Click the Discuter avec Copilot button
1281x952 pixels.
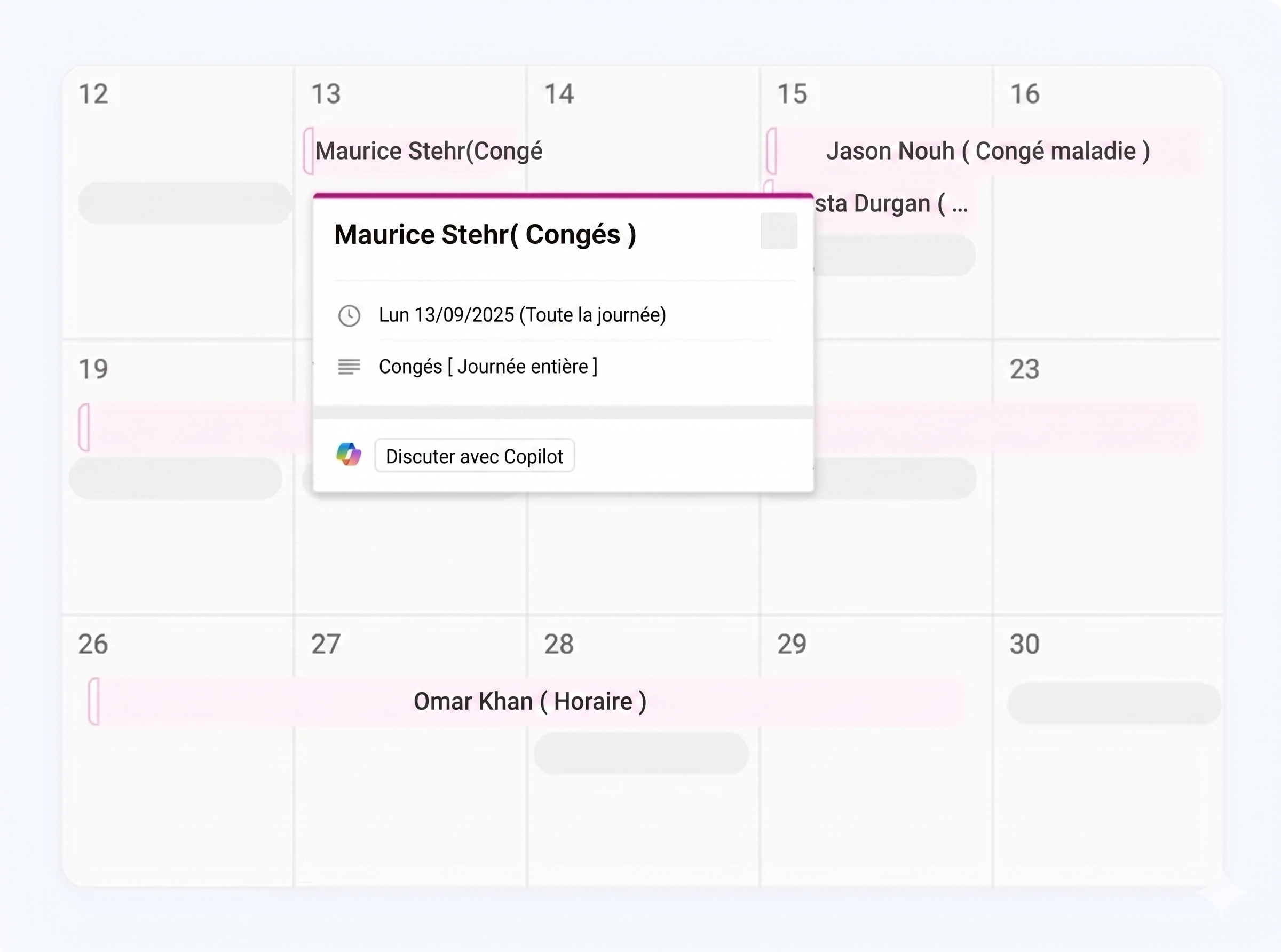[473, 456]
